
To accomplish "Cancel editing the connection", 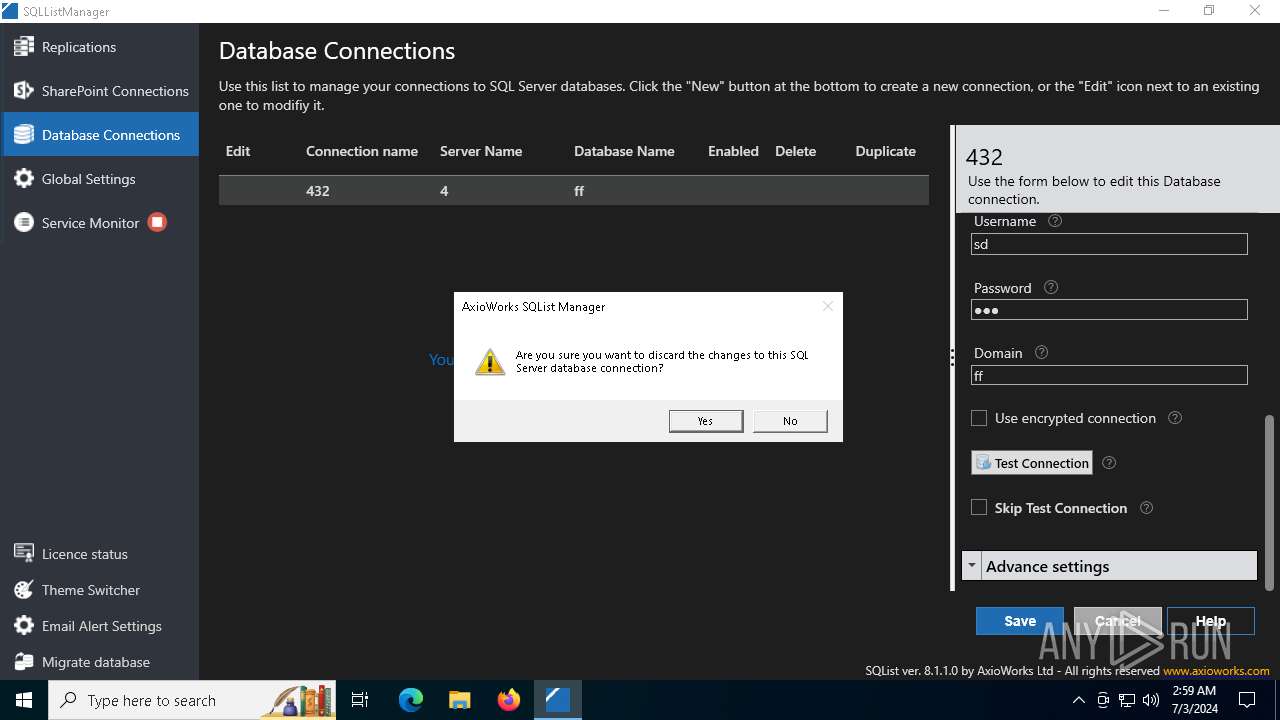I will 1118,621.
